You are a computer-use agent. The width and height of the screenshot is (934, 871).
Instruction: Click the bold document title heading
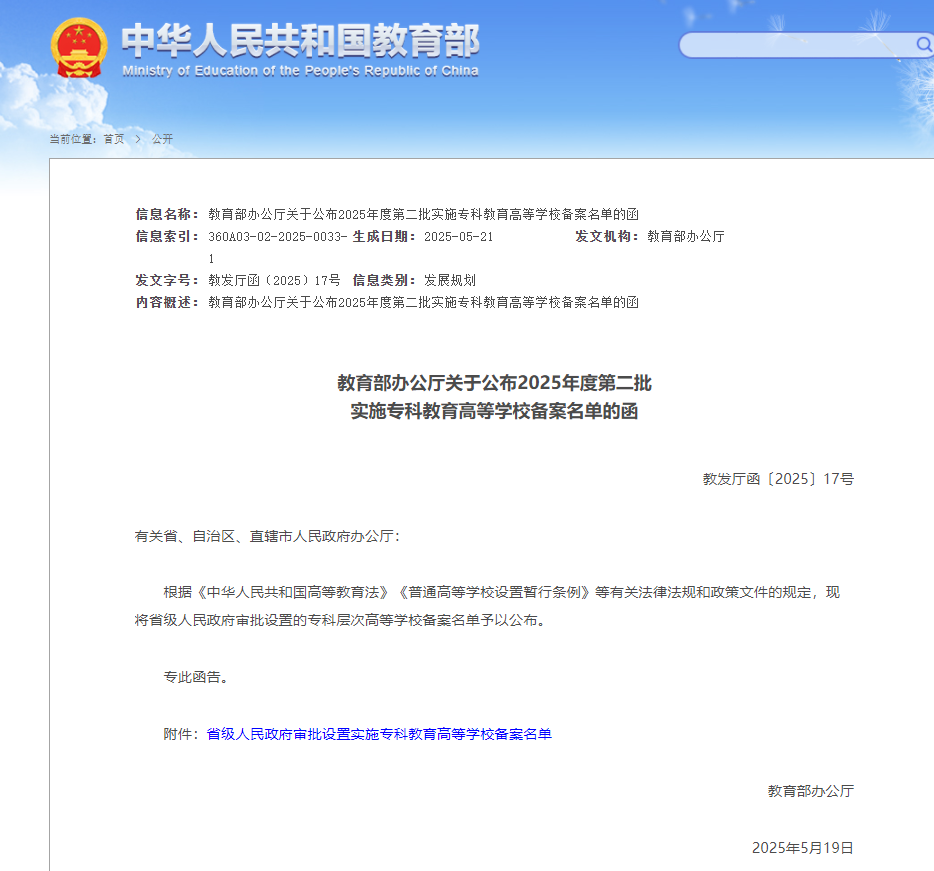pos(494,397)
